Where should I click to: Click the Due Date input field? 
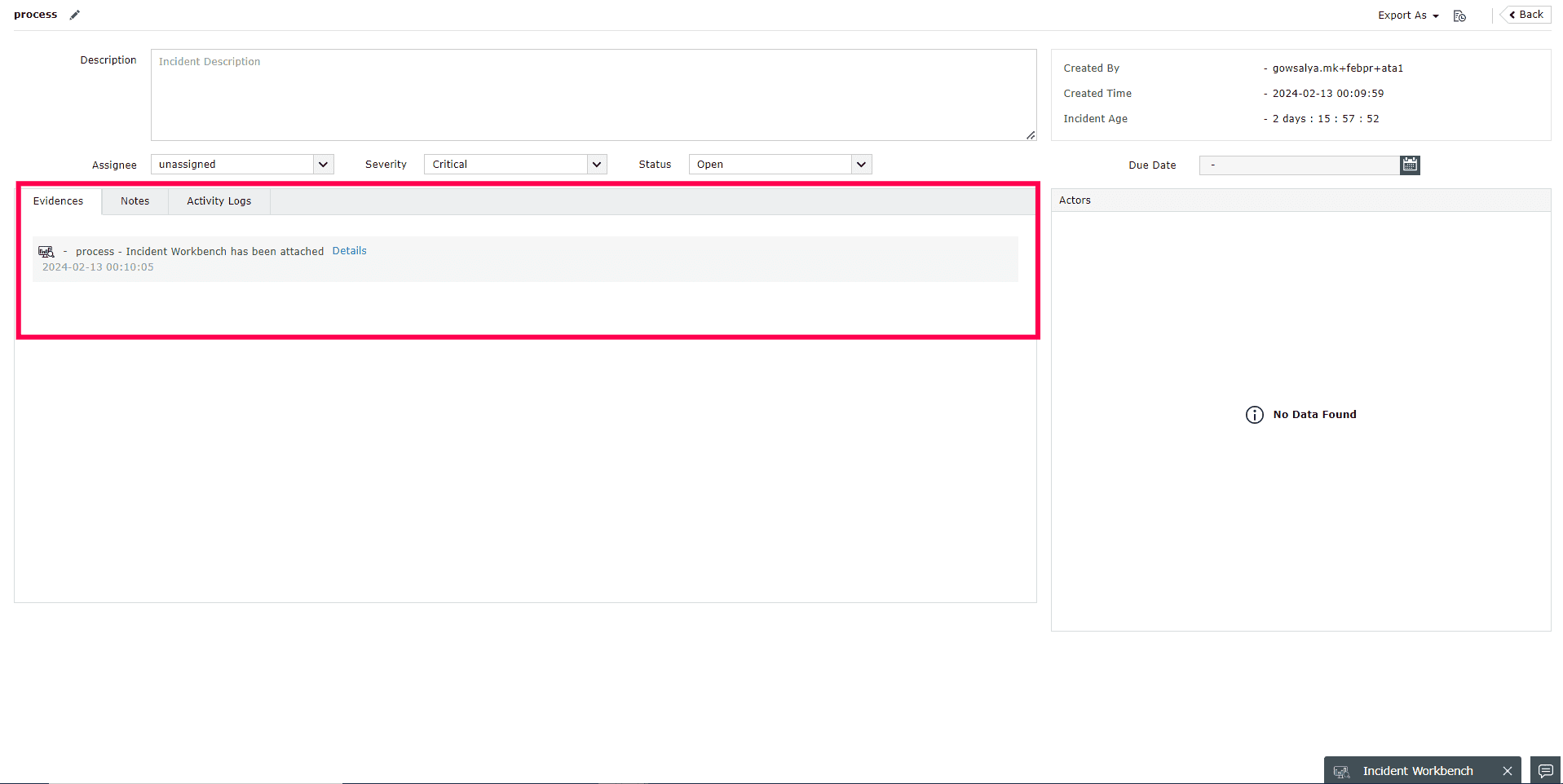pos(1300,165)
